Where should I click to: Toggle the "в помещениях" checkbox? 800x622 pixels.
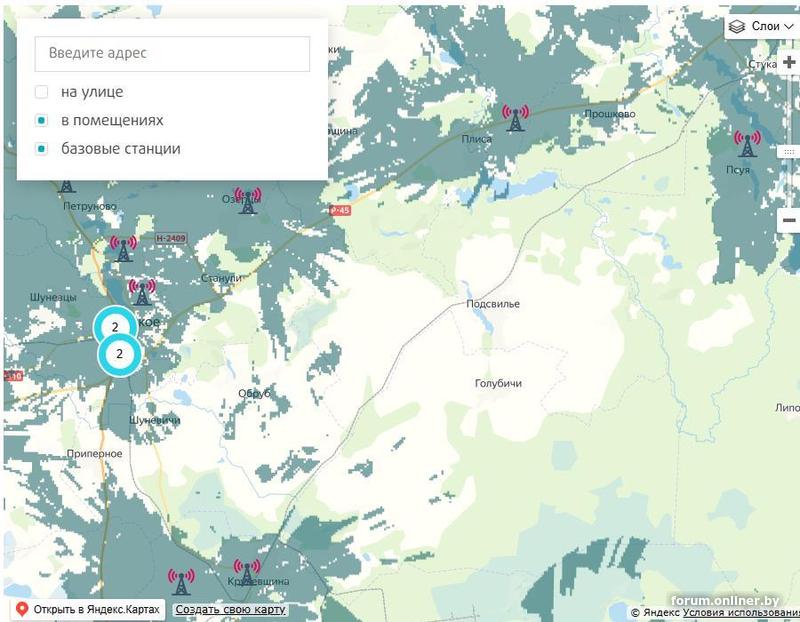[41, 120]
